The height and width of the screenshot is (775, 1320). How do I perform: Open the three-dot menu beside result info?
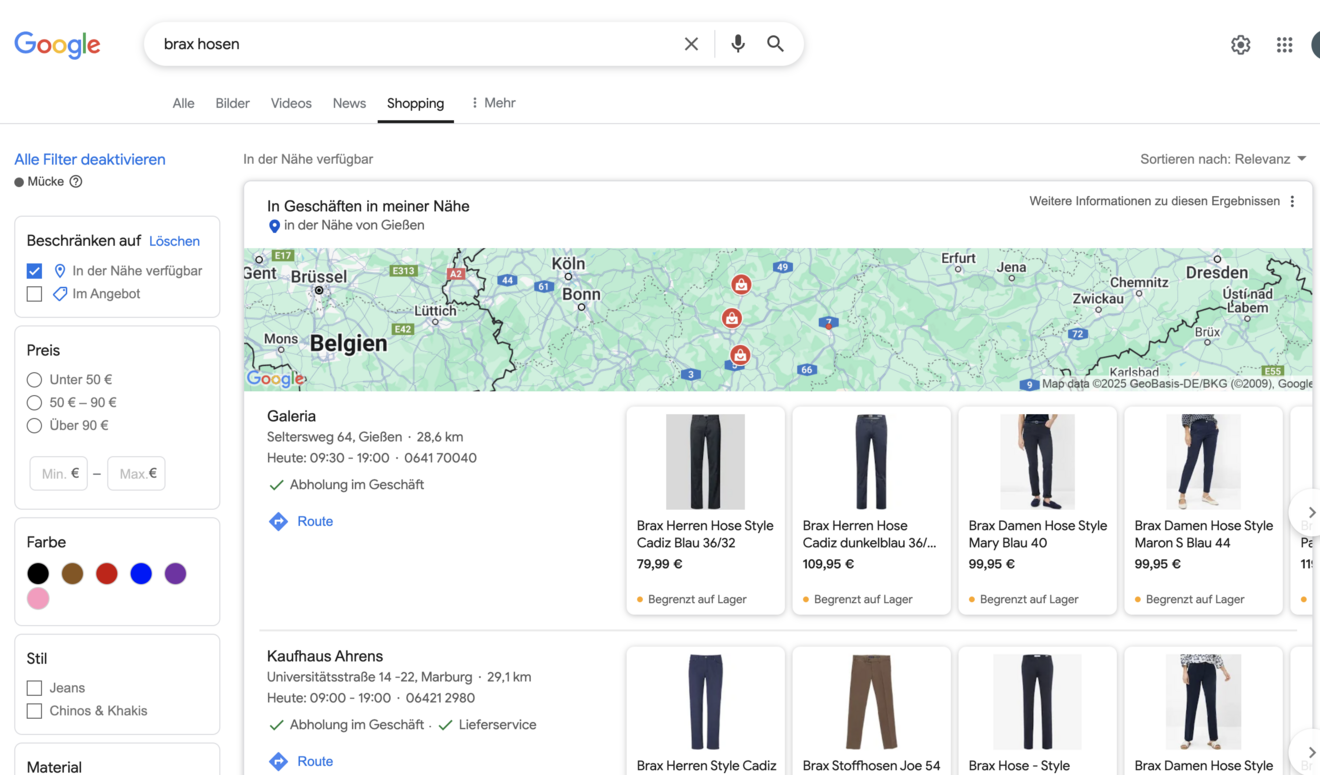[1292, 202]
